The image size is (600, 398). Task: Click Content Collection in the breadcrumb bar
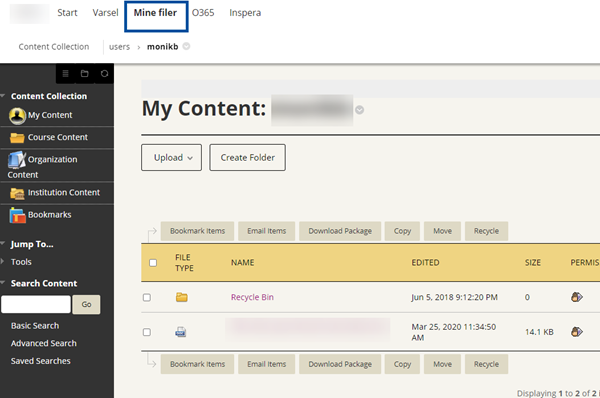click(x=54, y=47)
